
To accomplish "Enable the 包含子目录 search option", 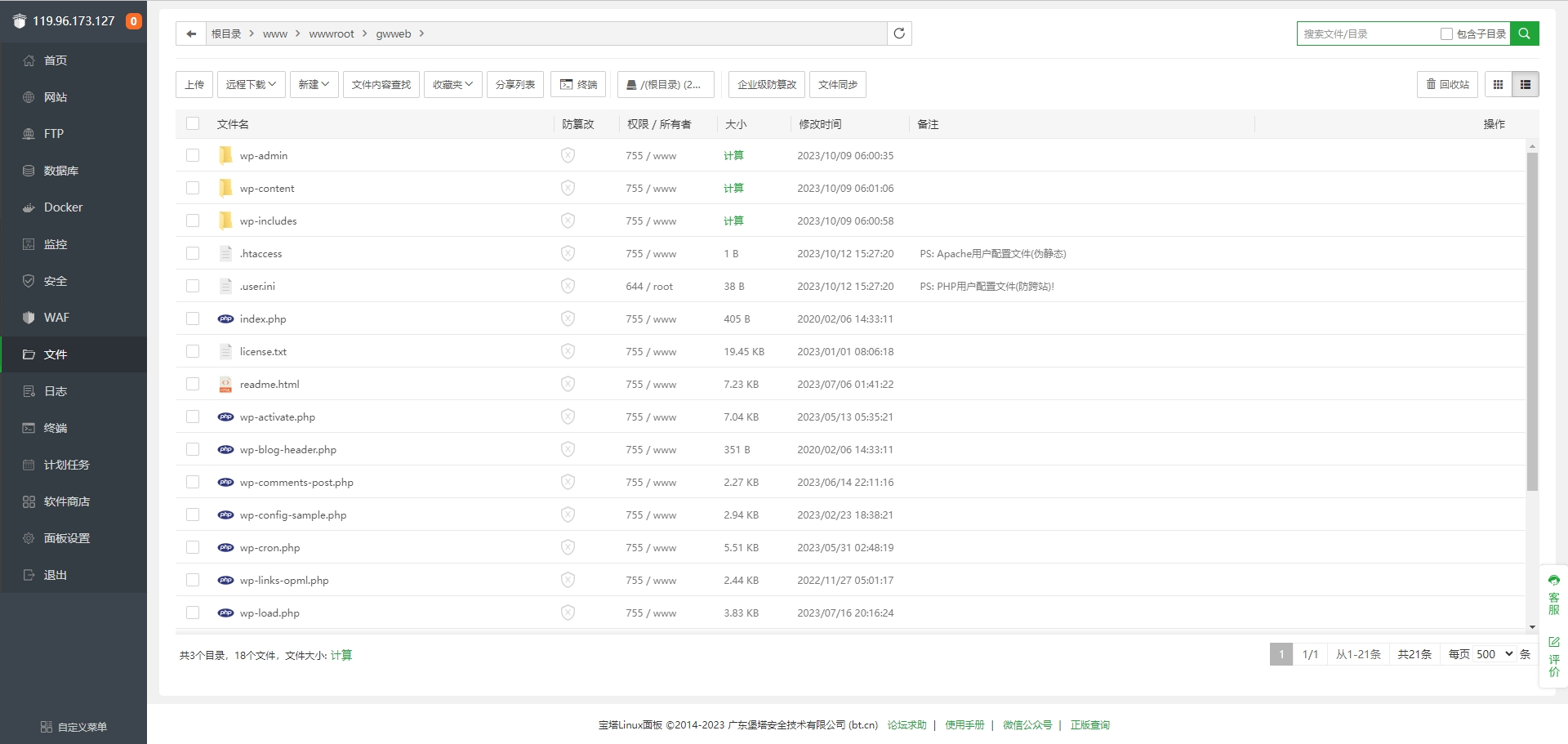I will pyautogui.click(x=1446, y=33).
